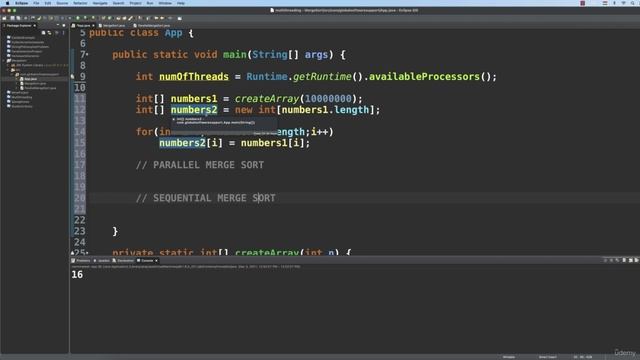The width and height of the screenshot is (640, 360).
Task: Collapse the main method fold on line 7
Action: (87, 54)
